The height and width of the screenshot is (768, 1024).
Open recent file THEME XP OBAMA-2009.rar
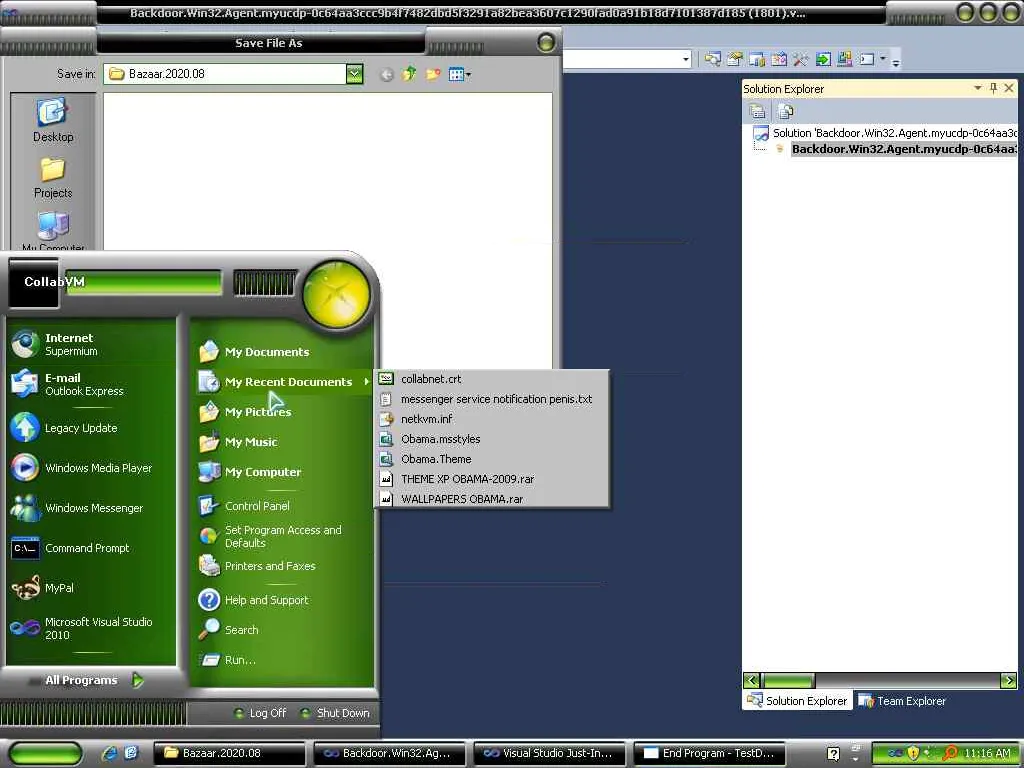point(493,479)
